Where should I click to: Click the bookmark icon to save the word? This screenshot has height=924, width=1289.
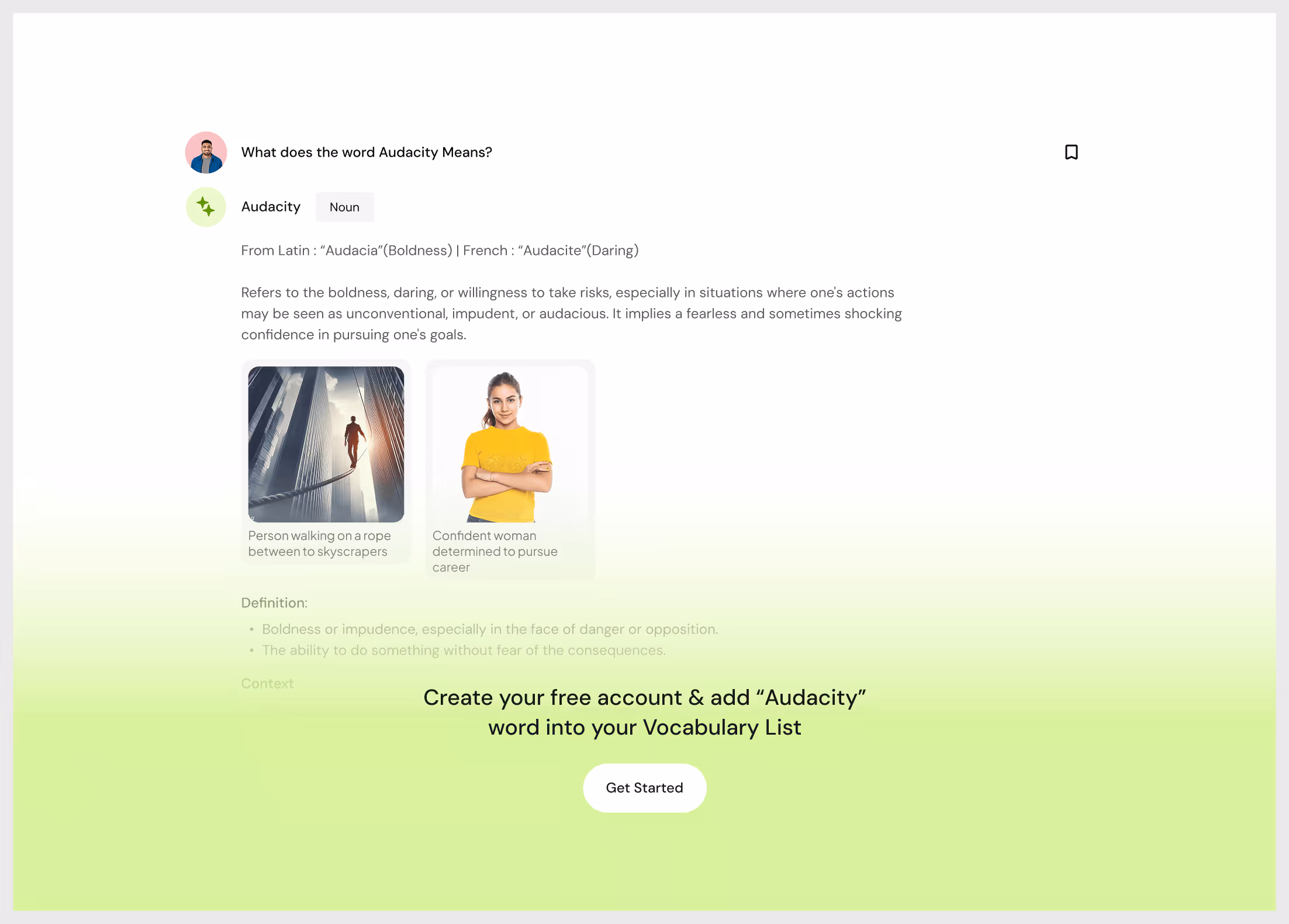pyautogui.click(x=1071, y=153)
